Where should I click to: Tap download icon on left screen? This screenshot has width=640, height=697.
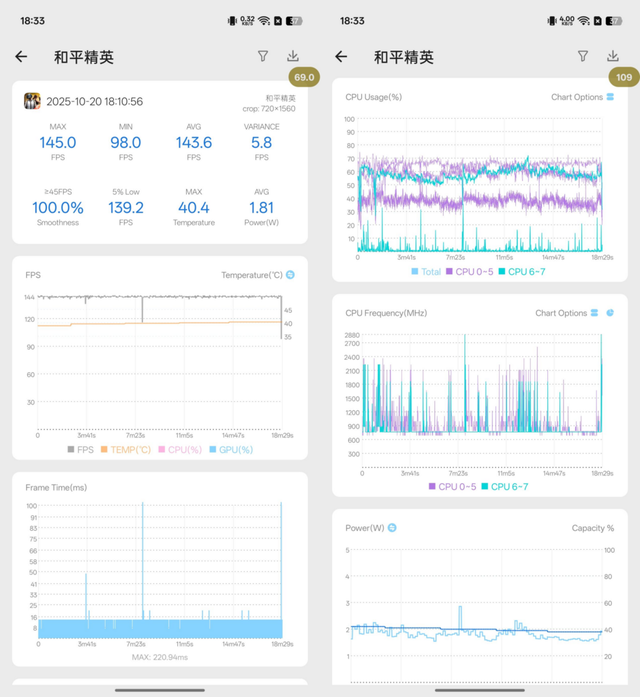coord(293,57)
